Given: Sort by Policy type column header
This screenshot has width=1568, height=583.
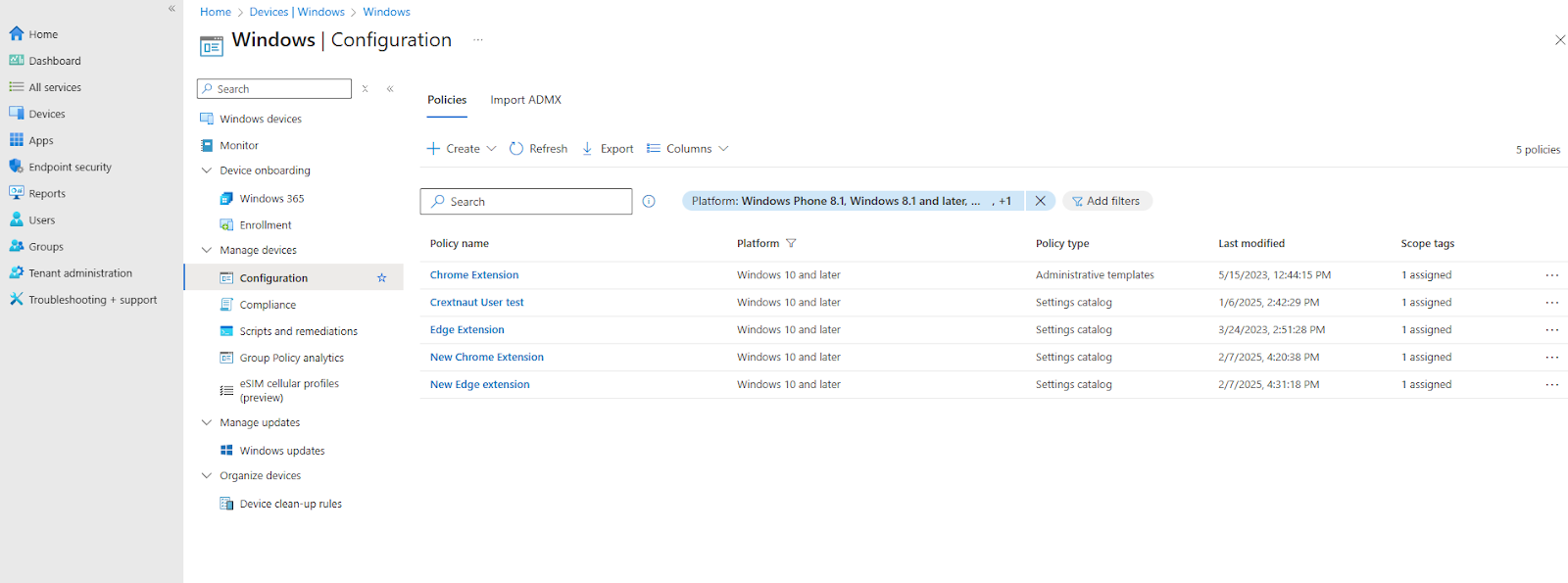Looking at the screenshot, I should (x=1062, y=243).
